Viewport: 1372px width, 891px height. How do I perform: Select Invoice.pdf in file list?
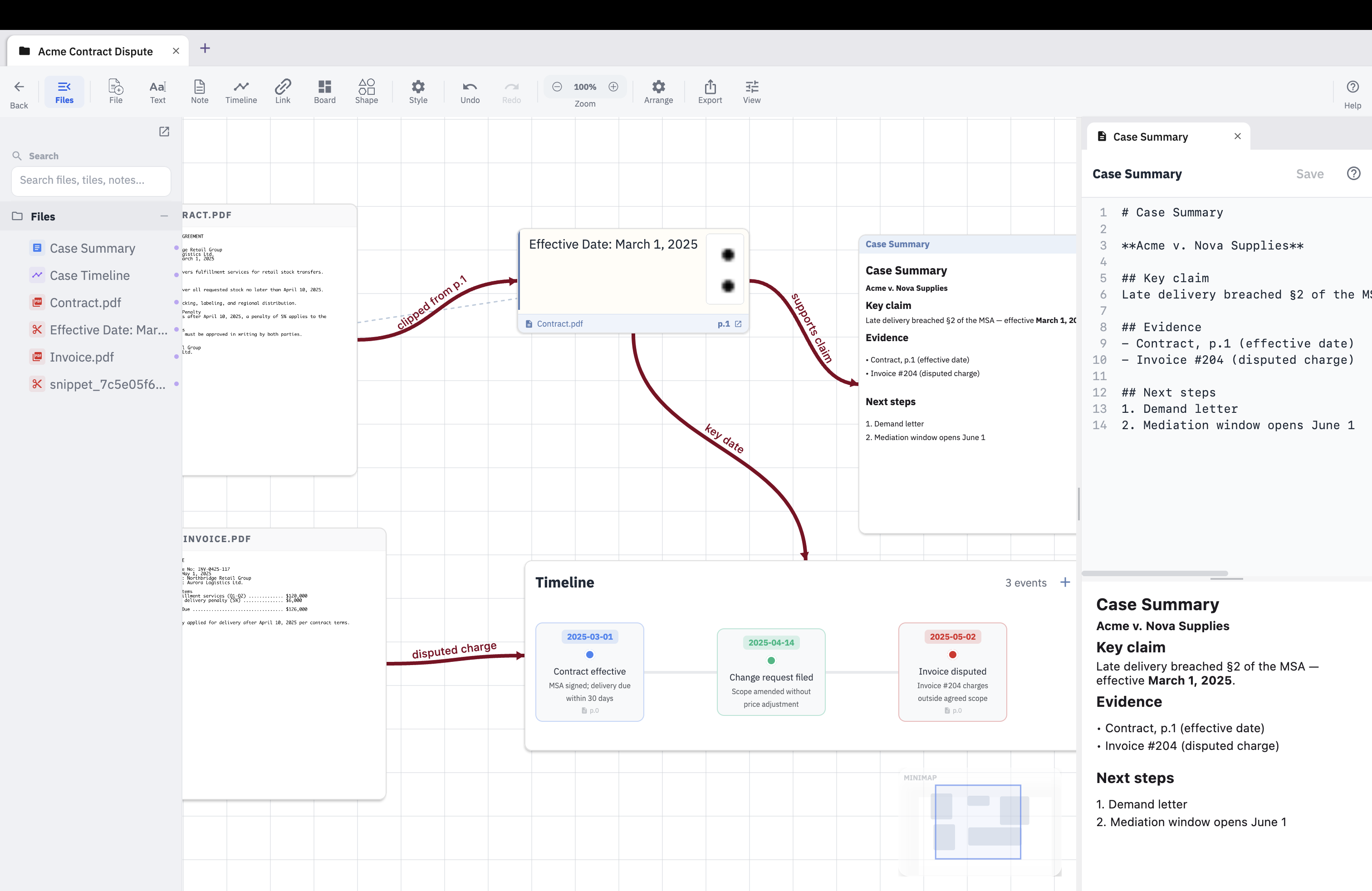[x=82, y=357]
